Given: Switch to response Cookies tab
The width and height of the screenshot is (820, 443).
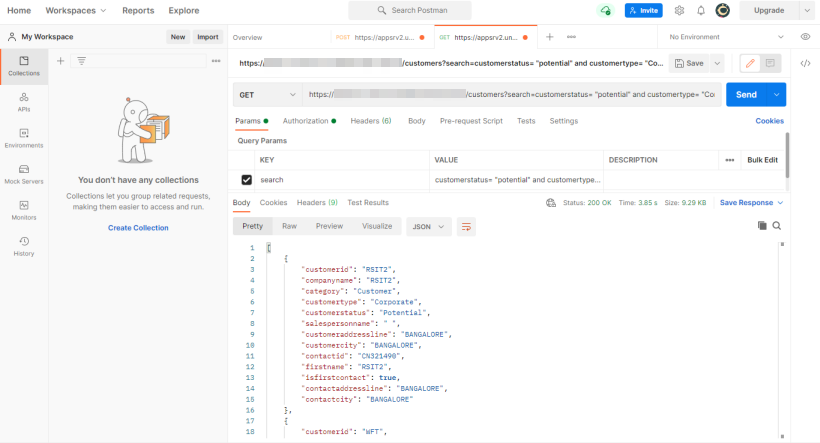Looking at the screenshot, I should click(x=274, y=202).
